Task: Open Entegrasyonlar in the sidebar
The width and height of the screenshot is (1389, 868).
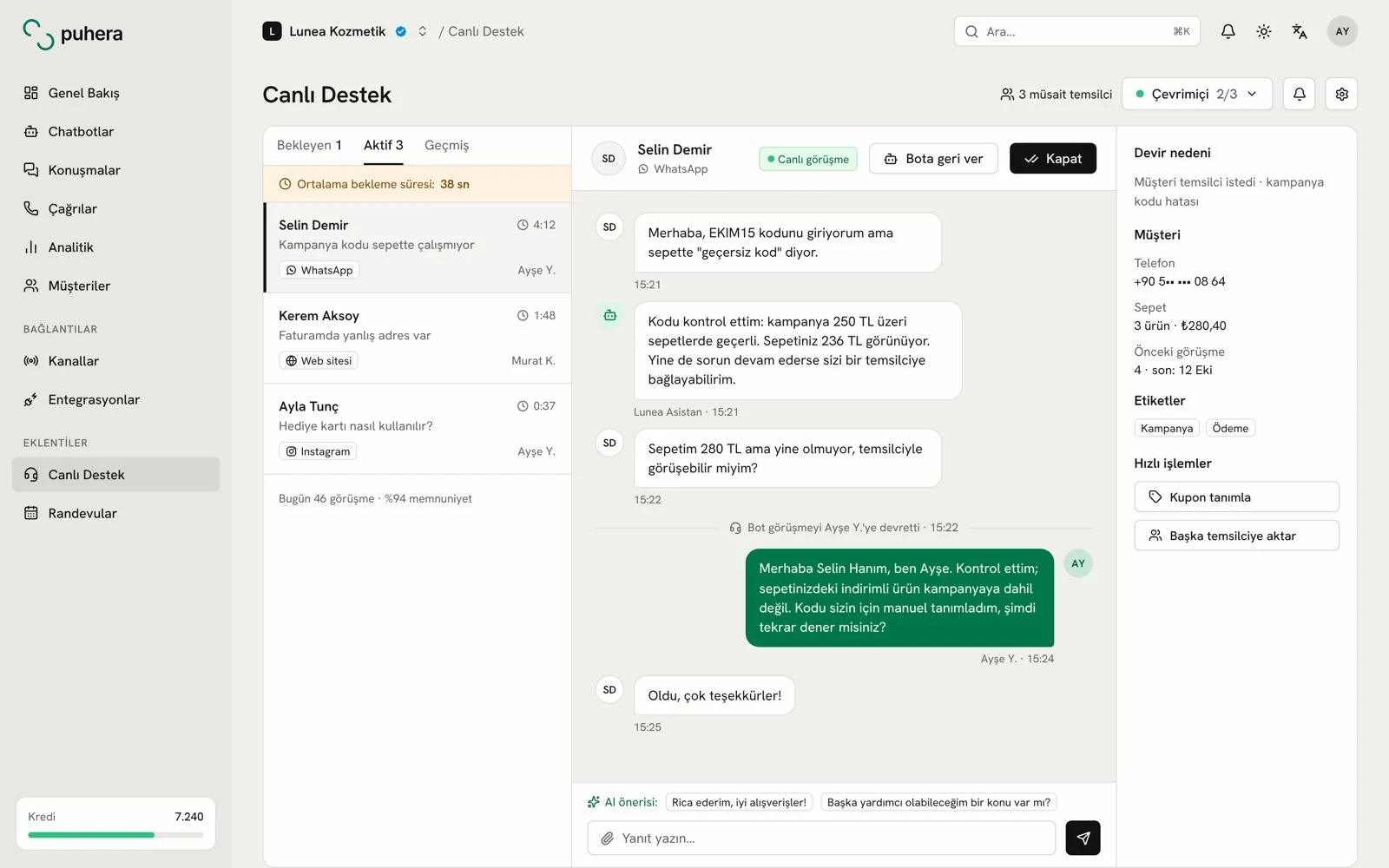Action: coord(115,399)
